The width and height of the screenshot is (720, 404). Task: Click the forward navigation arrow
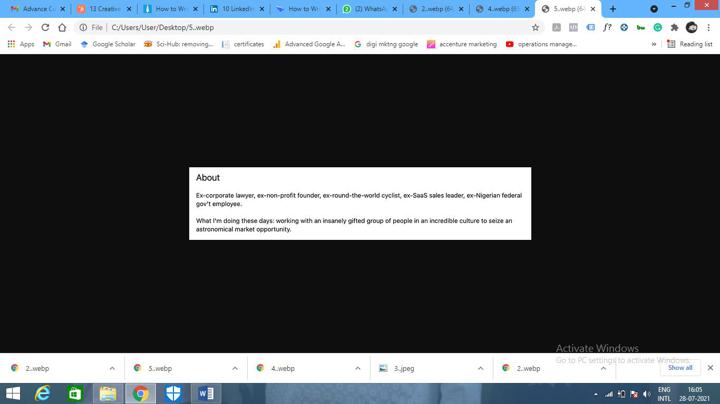pyautogui.click(x=28, y=28)
